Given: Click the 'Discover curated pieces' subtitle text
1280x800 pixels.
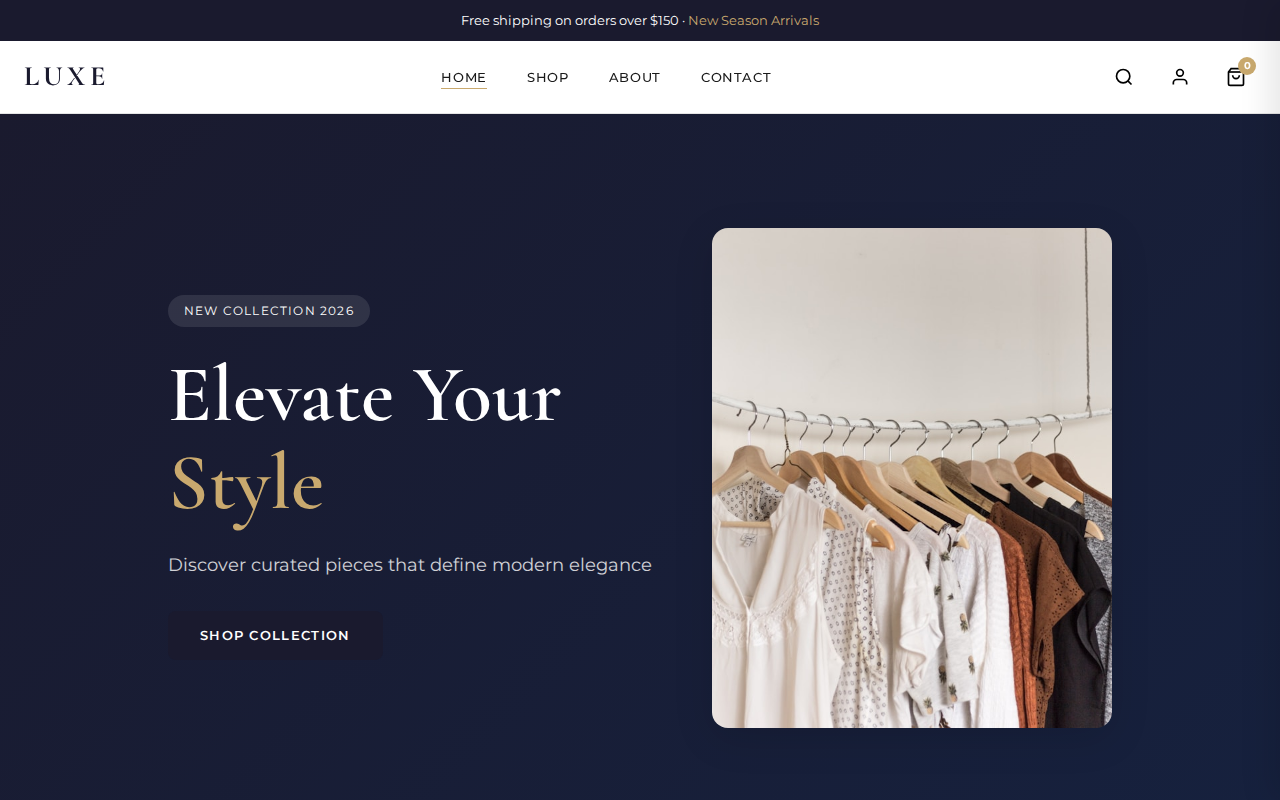Looking at the screenshot, I should pos(410,565).
